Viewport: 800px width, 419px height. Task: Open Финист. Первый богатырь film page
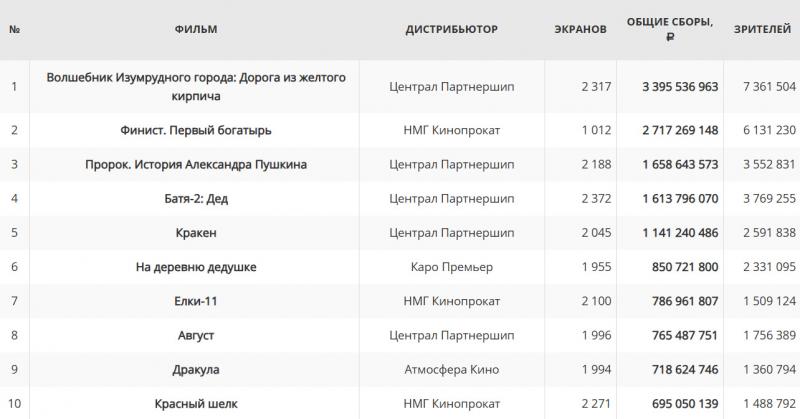(196, 130)
